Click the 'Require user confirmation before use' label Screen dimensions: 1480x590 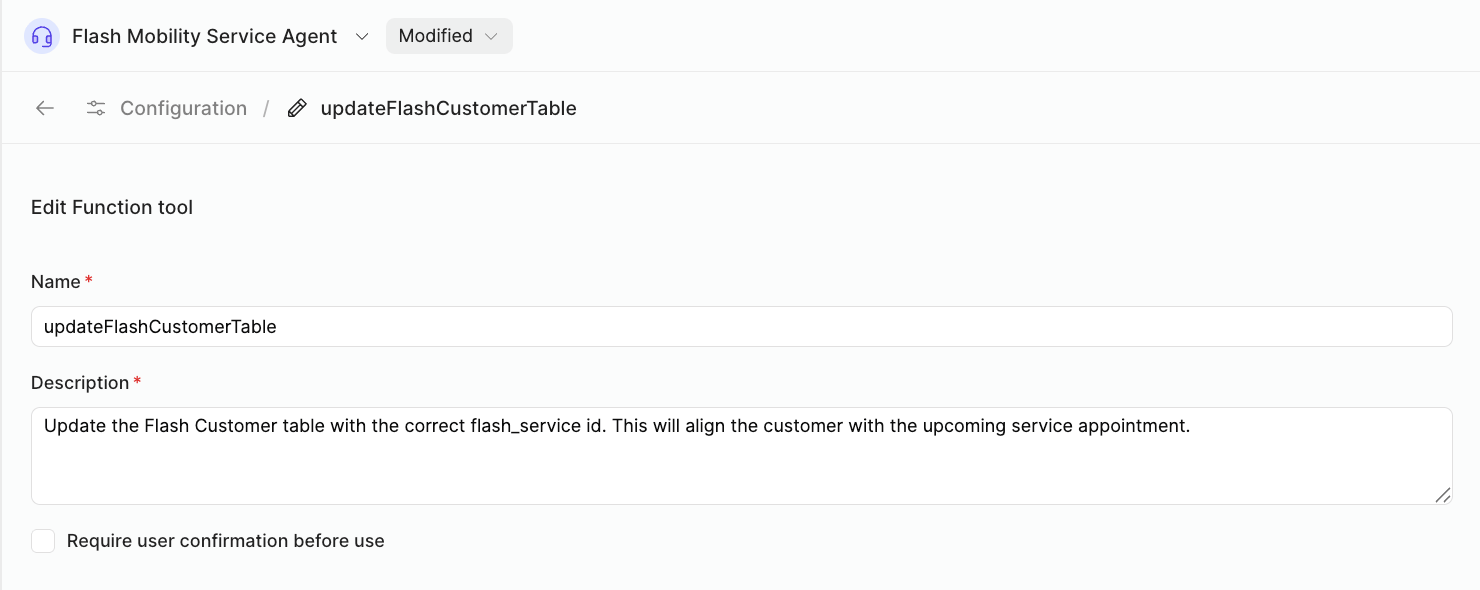pyautogui.click(x=226, y=541)
